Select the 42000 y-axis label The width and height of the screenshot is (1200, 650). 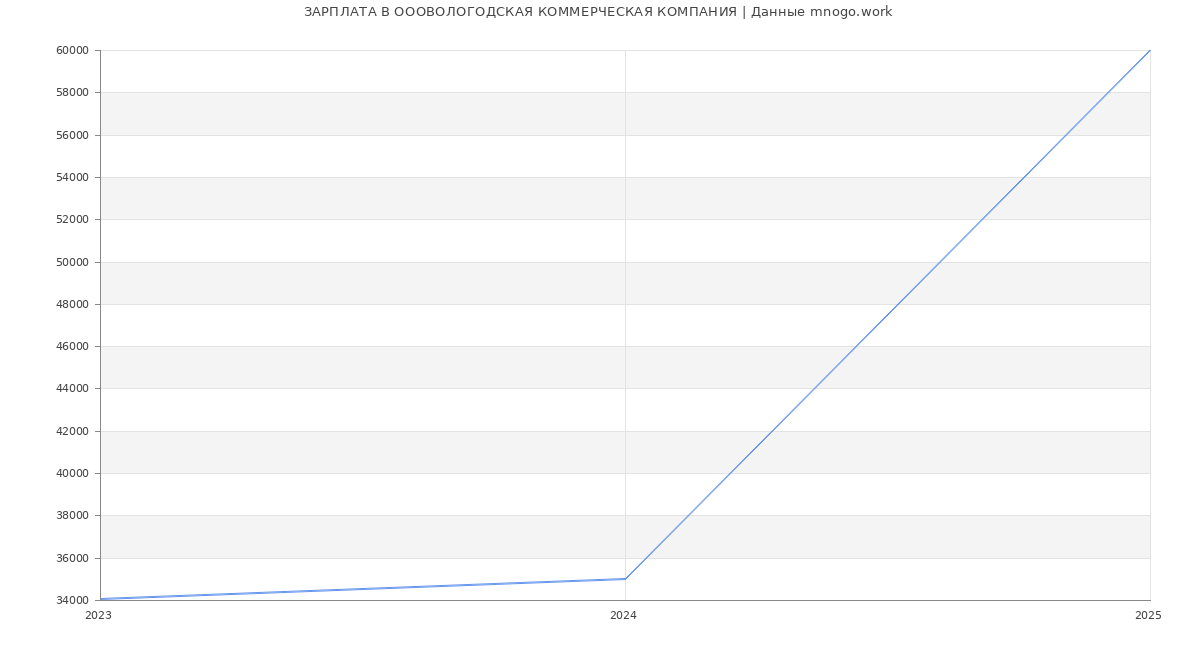[x=72, y=431]
